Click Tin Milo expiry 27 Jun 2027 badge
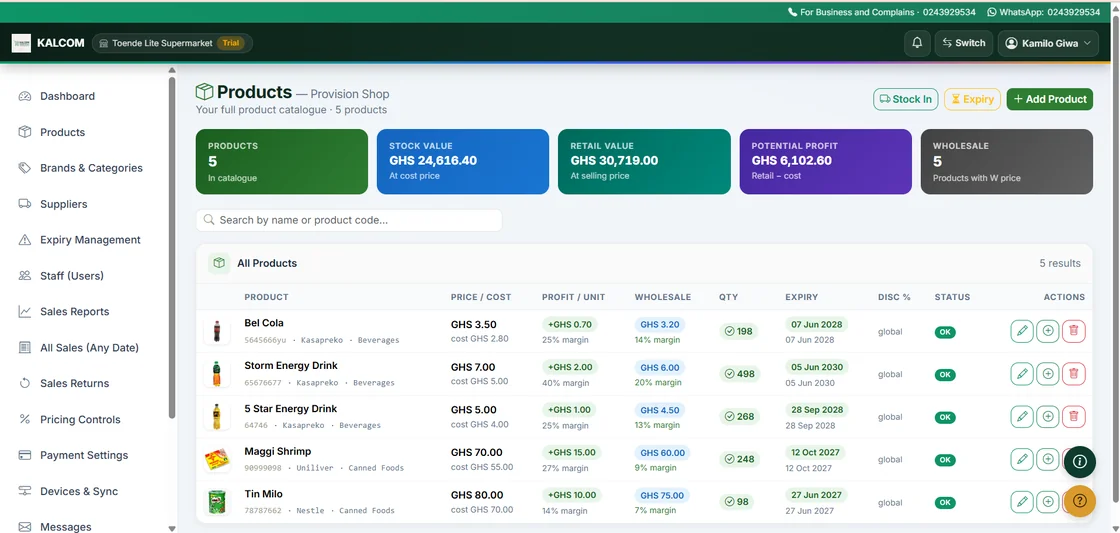Image resolution: width=1120 pixels, height=533 pixels. 815,495
